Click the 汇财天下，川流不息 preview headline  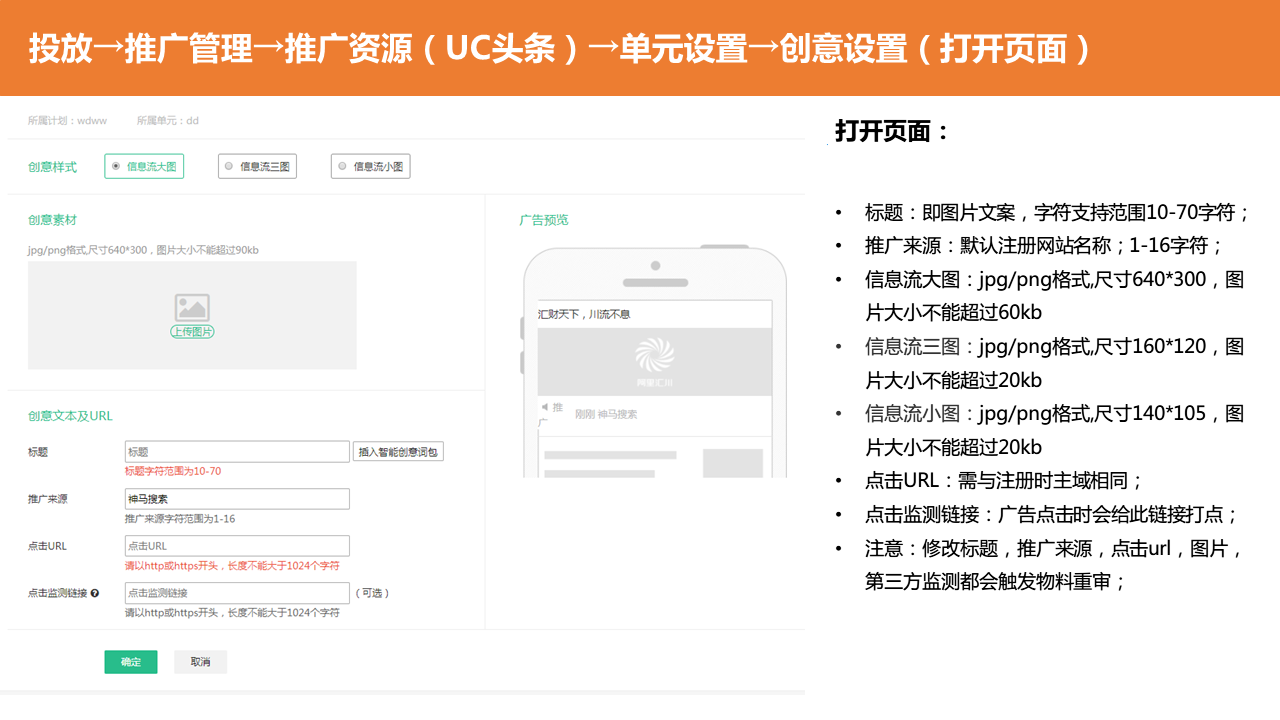[585, 314]
